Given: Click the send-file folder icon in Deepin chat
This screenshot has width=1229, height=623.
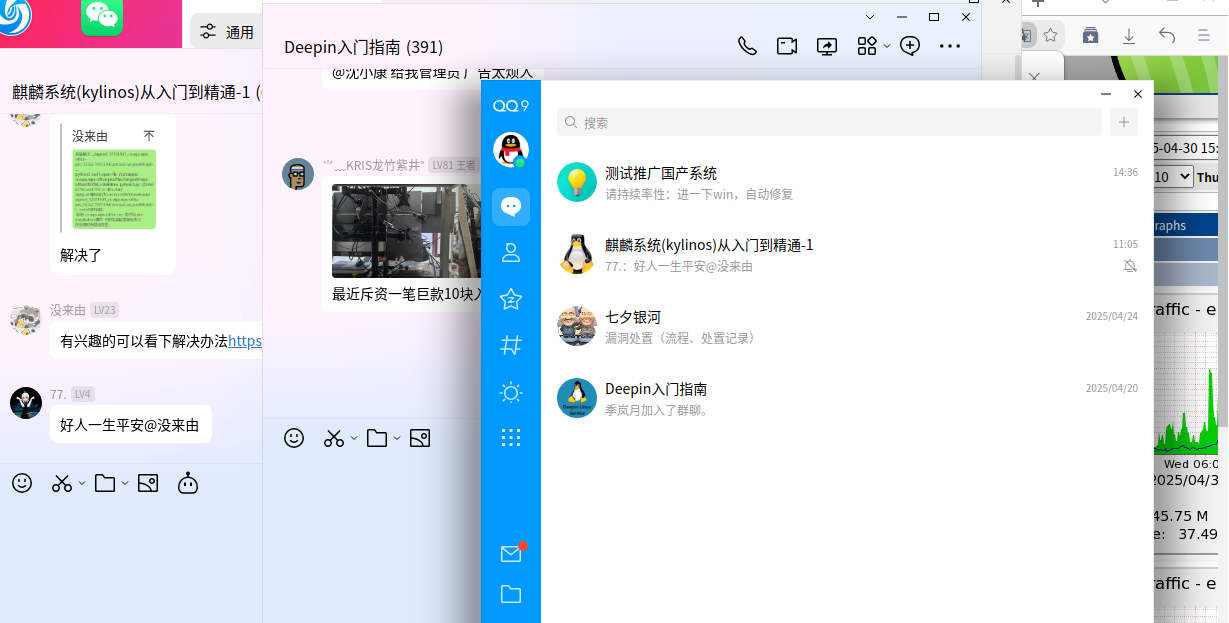Looking at the screenshot, I should [377, 438].
